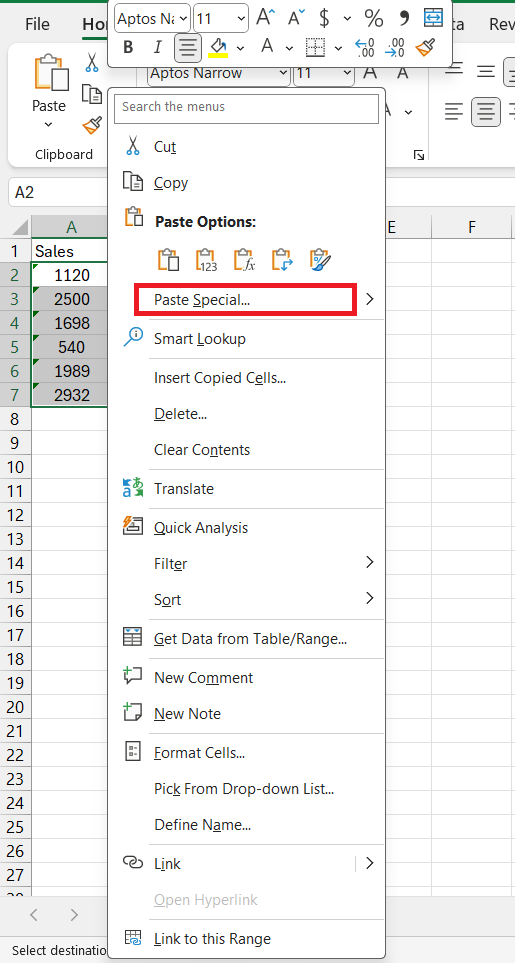This screenshot has width=515, height=963.
Task: Click the ribbon Copy icon
Action: pos(92,94)
